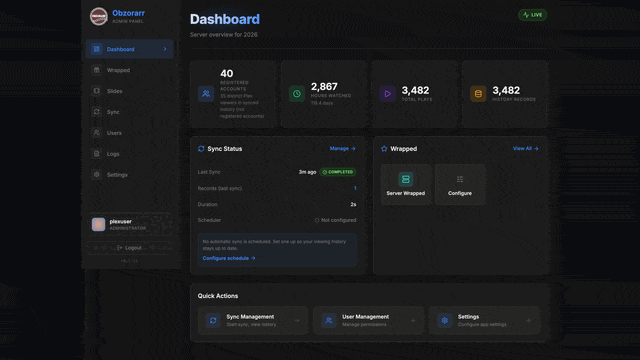The height and width of the screenshot is (360, 640).
Task: Click the Records last sync value 1
Action: coord(355,188)
